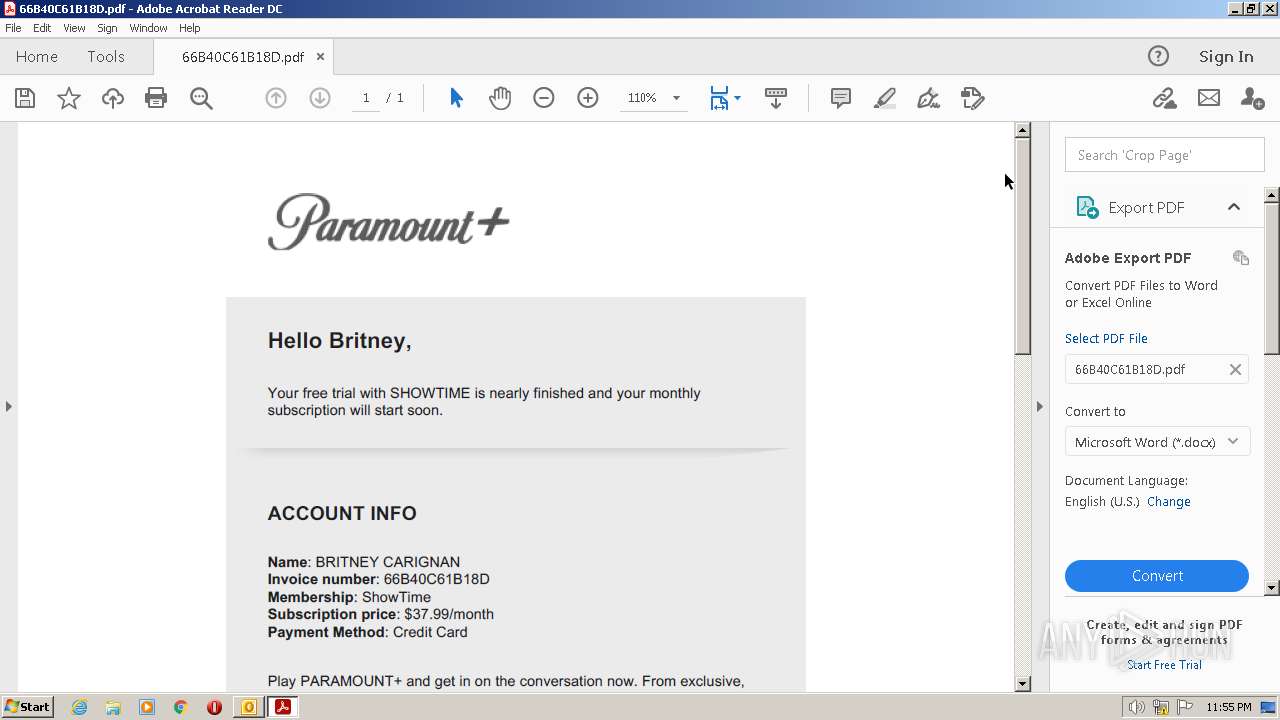The height and width of the screenshot is (720, 1280).
Task: Close the 66B40C61B18D.pdf tab
Action: 320,57
